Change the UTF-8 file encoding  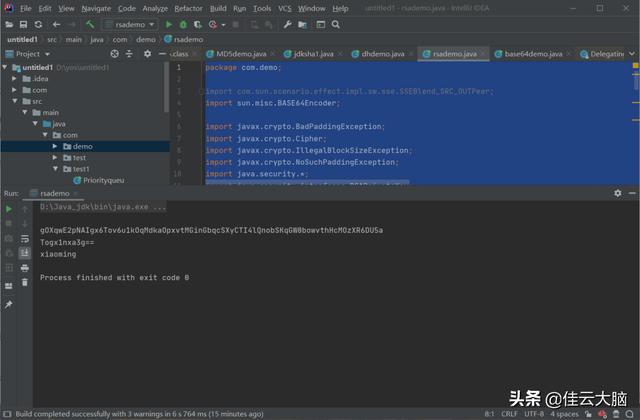[x=534, y=414]
